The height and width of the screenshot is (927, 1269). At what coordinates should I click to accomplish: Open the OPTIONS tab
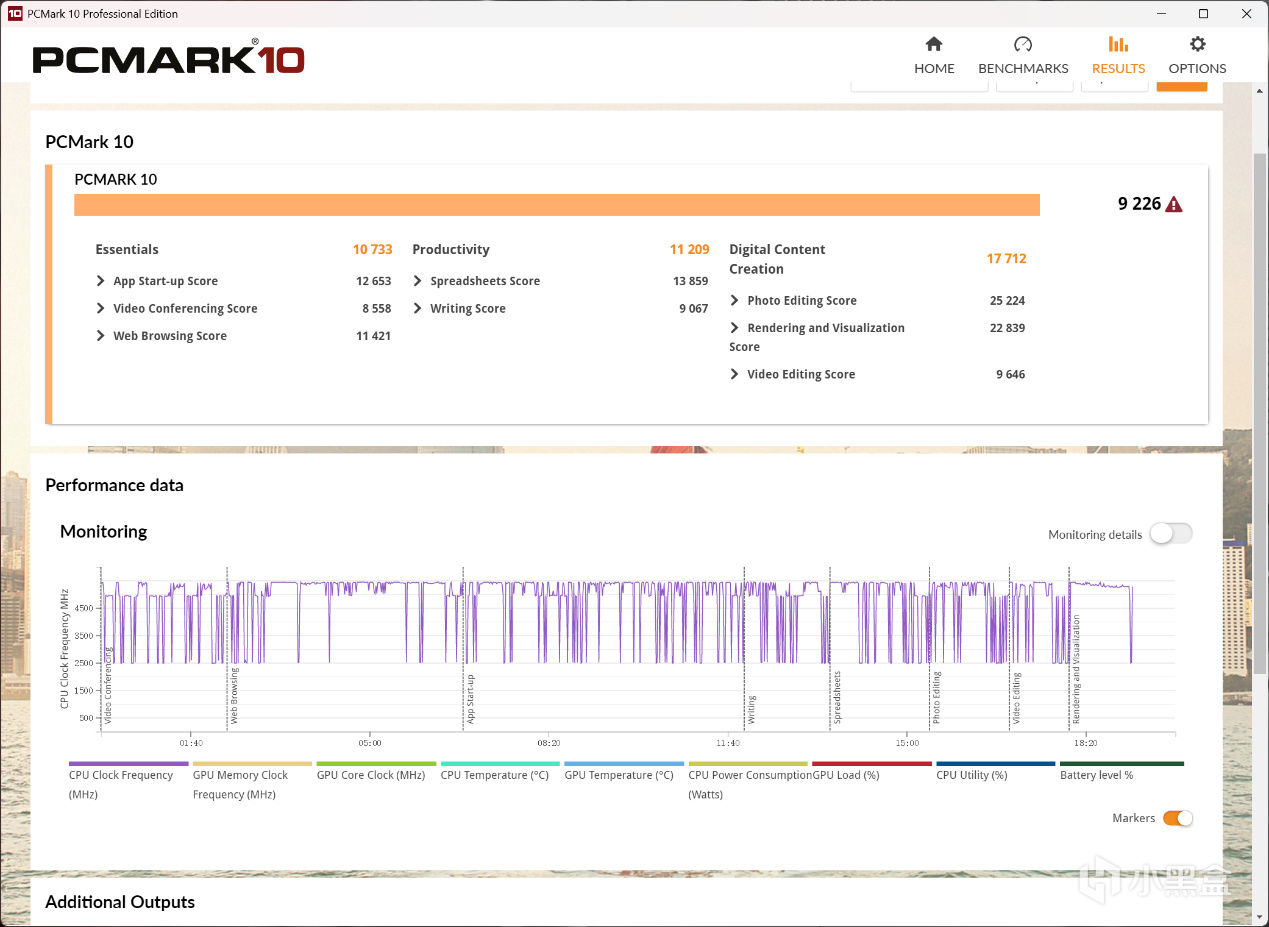(x=1197, y=56)
